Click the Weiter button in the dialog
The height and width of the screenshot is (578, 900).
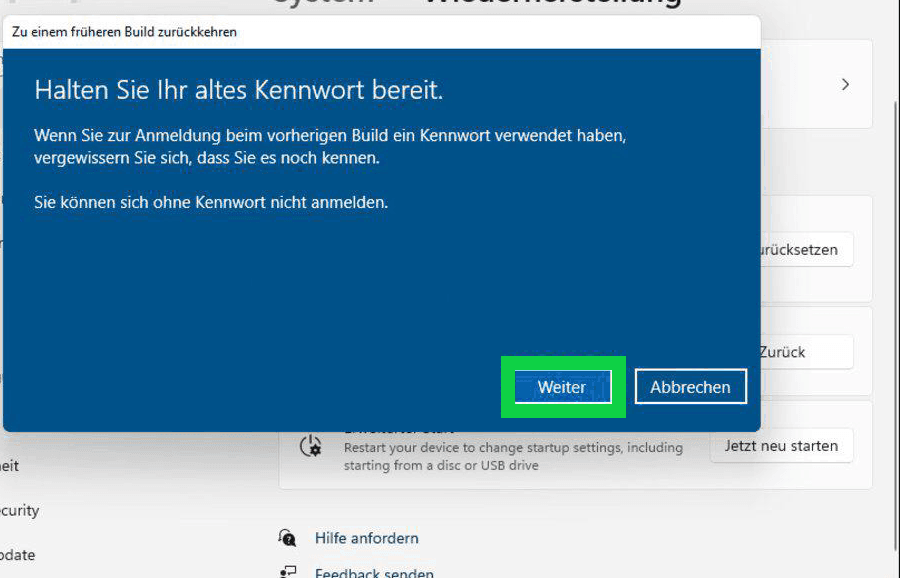coord(562,387)
